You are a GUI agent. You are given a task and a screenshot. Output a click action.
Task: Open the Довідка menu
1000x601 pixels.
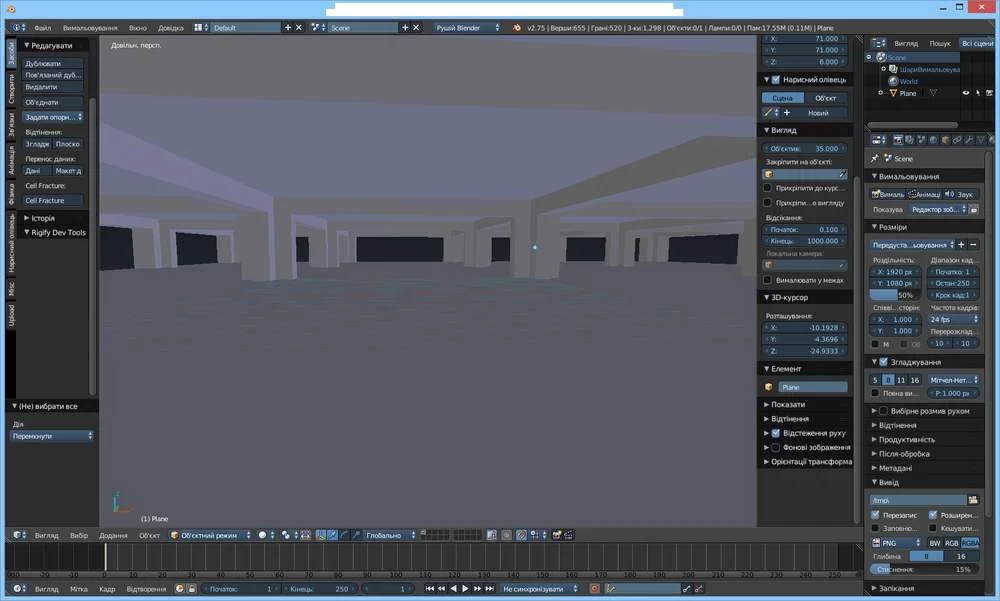pos(170,27)
